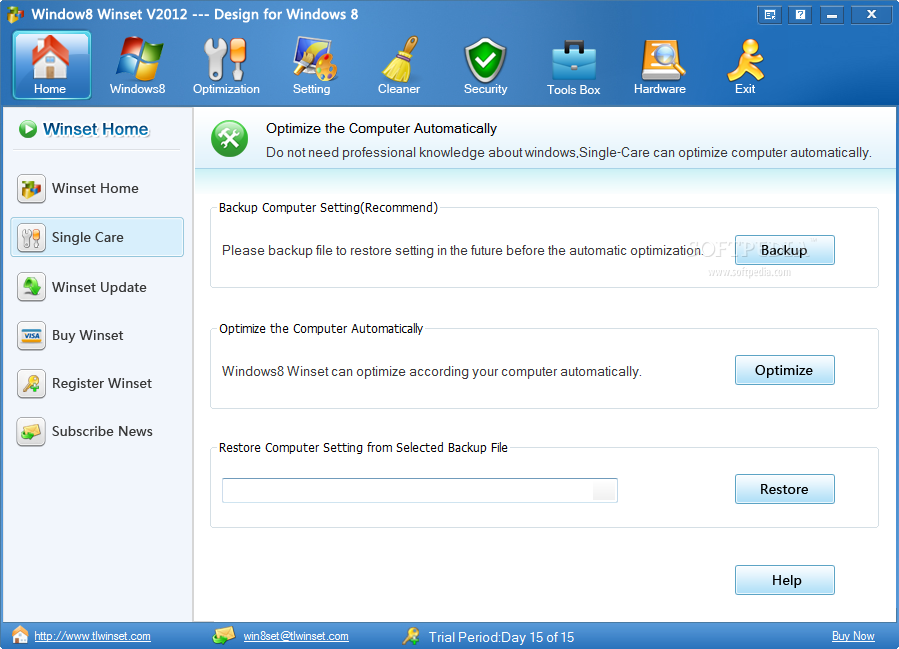Click 'Restore Computer Setting from Selected Backup File' label
The height and width of the screenshot is (649, 899).
point(363,447)
